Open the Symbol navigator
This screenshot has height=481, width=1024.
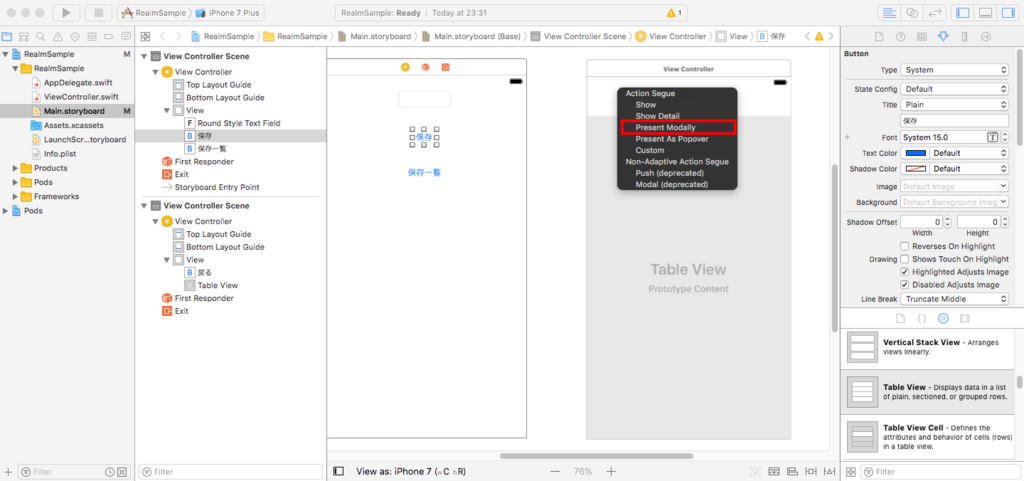(x=24, y=37)
